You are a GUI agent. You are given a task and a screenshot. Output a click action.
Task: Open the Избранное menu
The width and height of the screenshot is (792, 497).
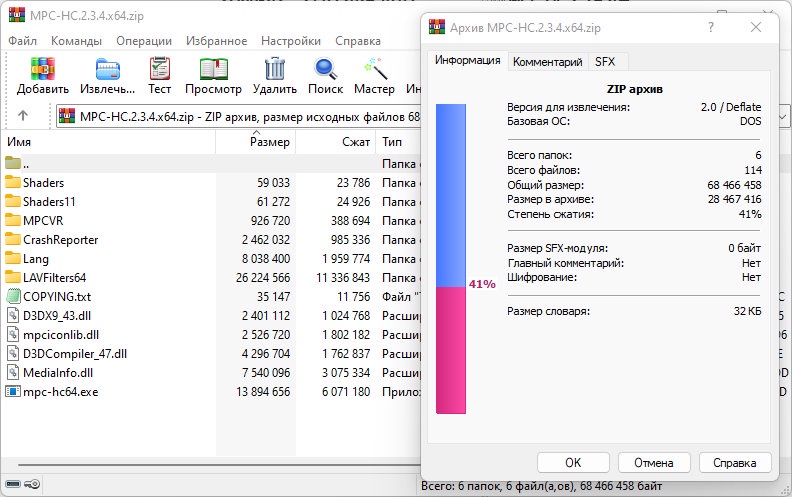[x=216, y=41]
